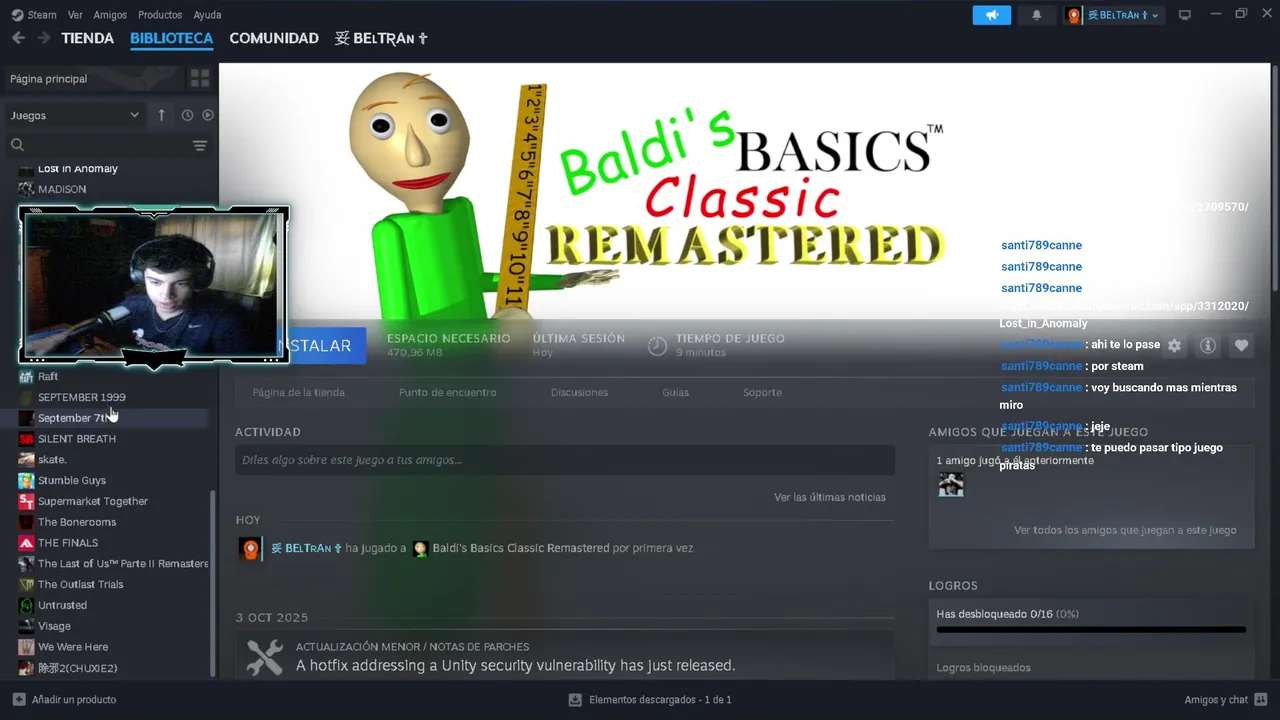Select Visage in game list
Image resolution: width=1280 pixels, height=720 pixels.
54,626
